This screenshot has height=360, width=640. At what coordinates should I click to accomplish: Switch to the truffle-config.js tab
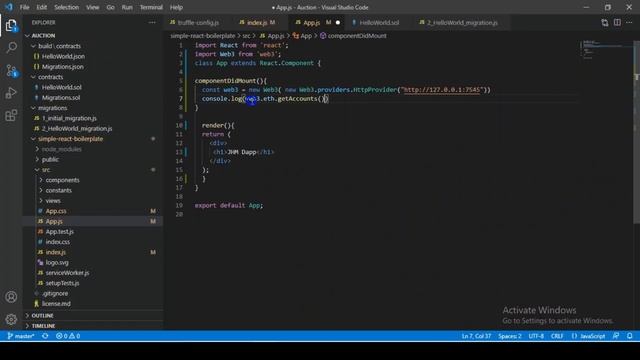pyautogui.click(x=198, y=23)
